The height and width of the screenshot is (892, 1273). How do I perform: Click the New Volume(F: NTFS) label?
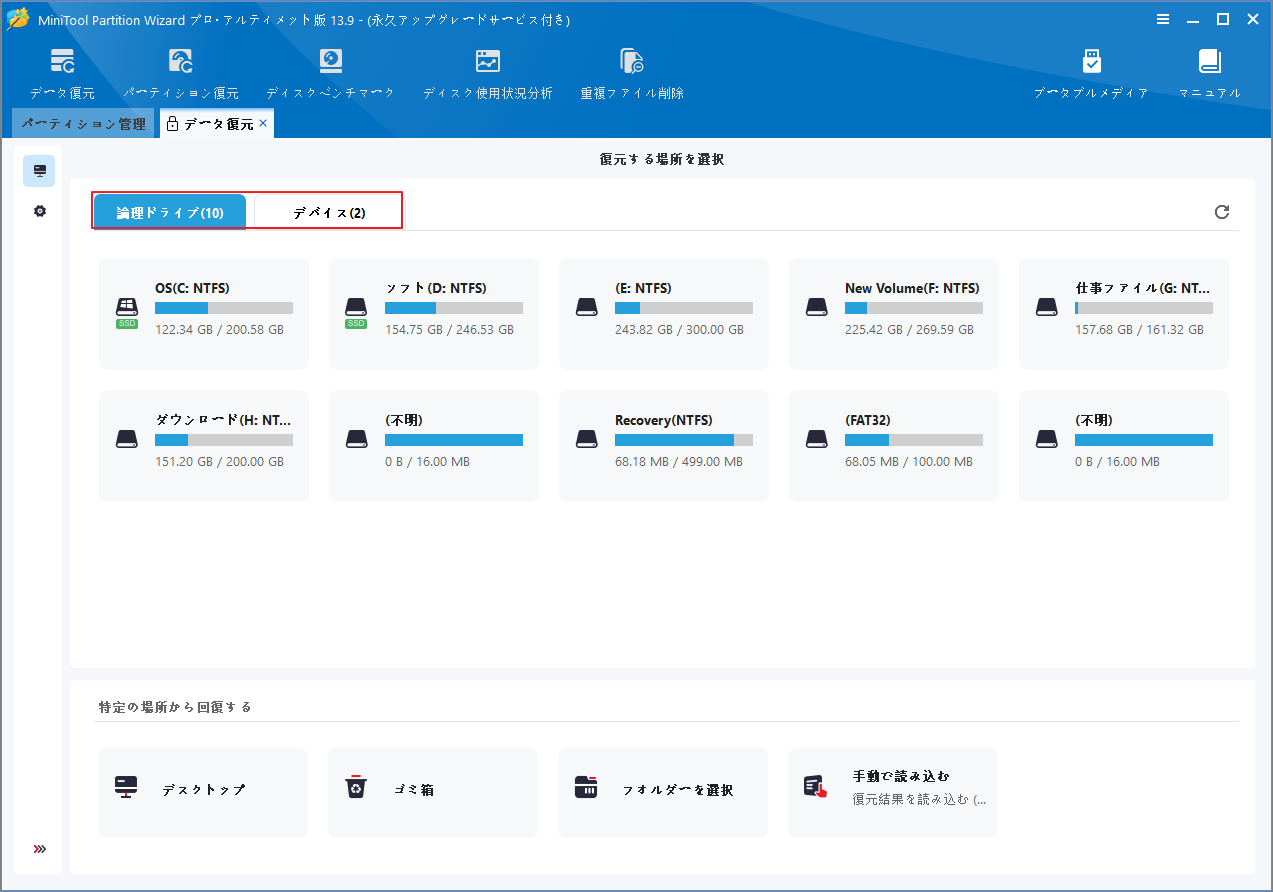(912, 288)
